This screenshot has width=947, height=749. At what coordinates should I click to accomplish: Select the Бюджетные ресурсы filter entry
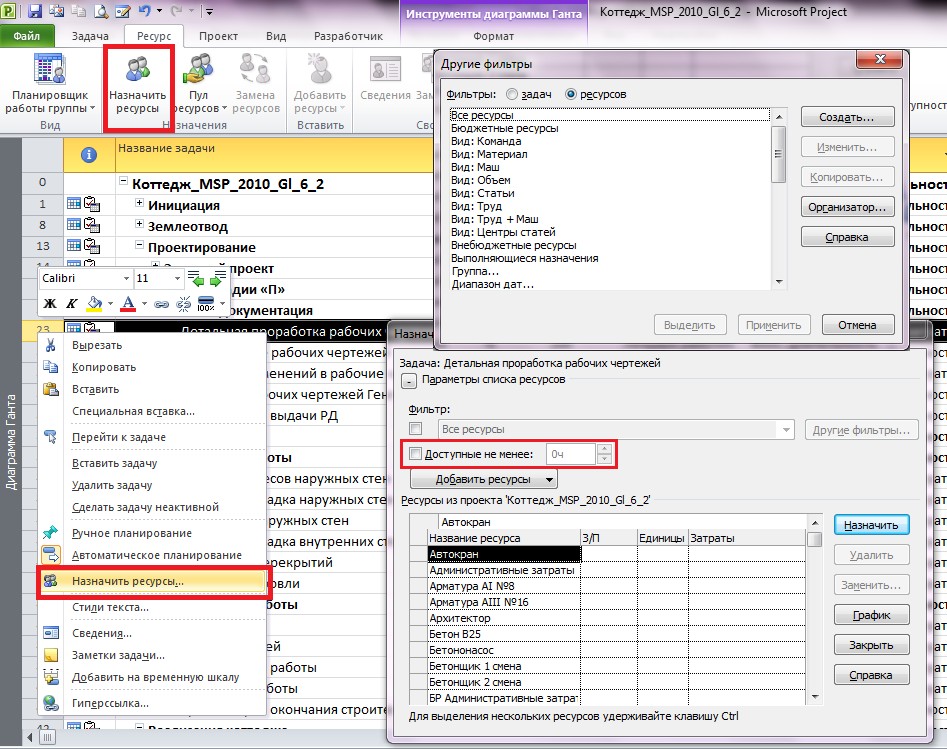(x=505, y=128)
